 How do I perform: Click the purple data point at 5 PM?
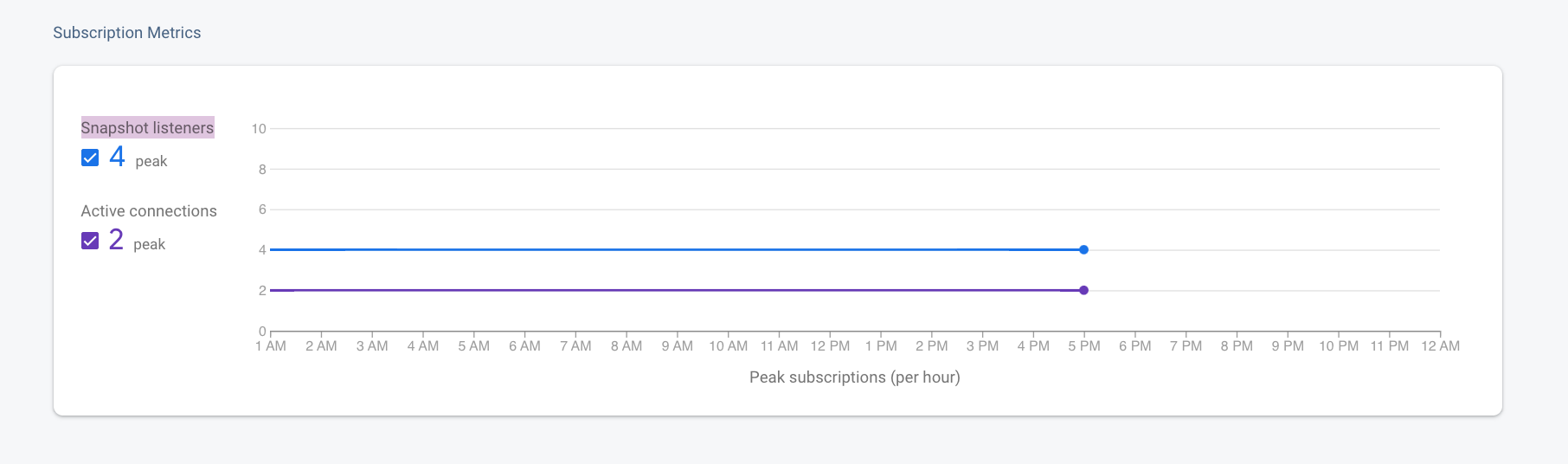[1083, 290]
